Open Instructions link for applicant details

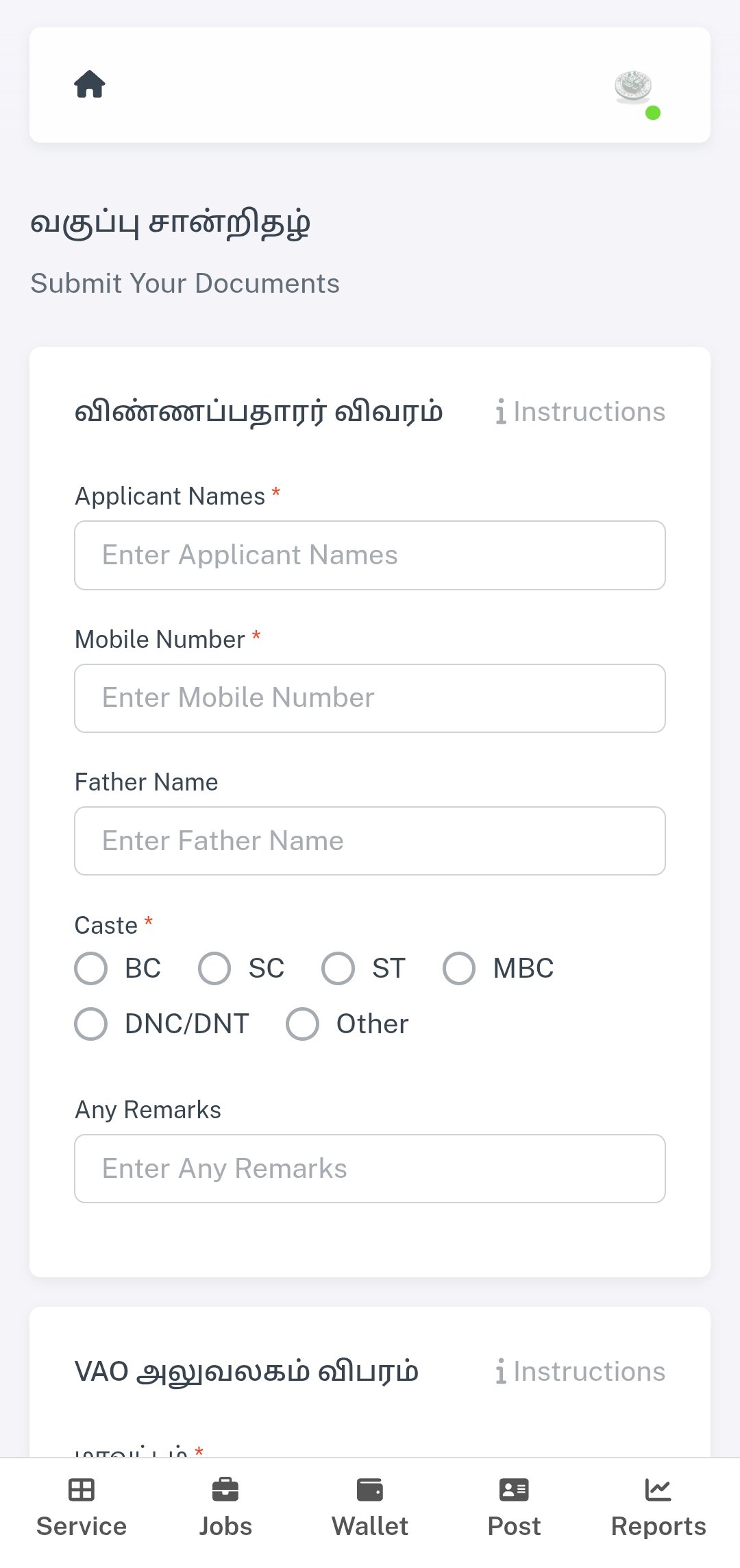589,412
